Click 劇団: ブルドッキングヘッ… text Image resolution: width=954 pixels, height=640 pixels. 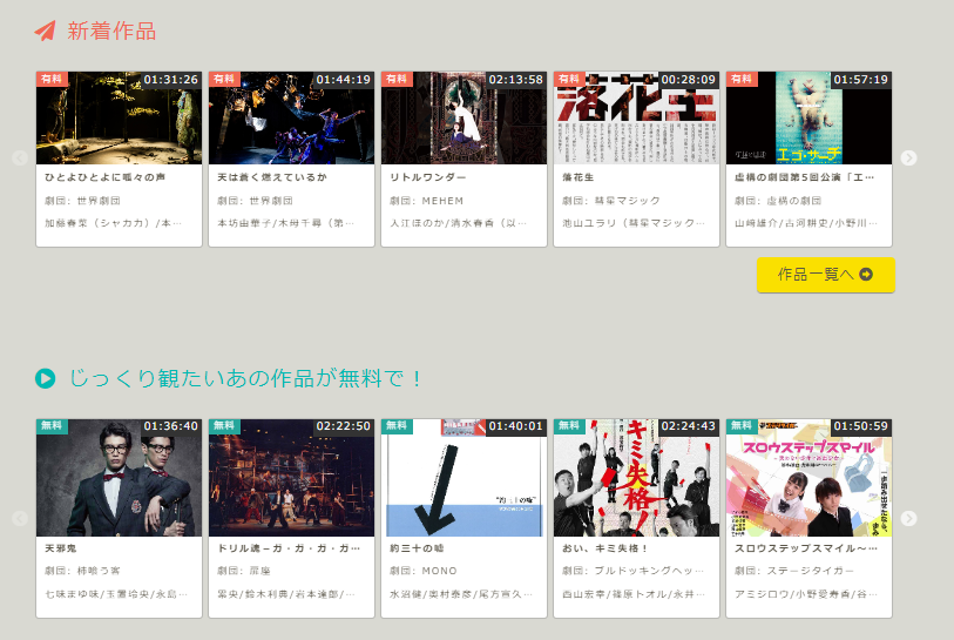click(633, 571)
